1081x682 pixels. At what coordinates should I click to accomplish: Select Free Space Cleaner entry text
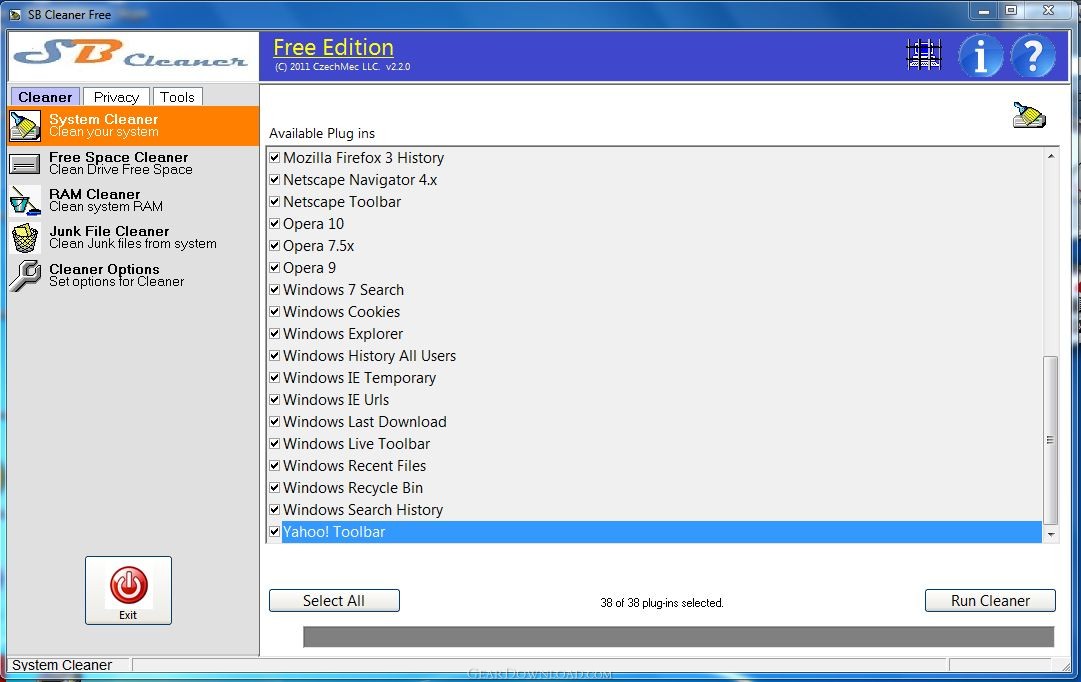coord(121,163)
